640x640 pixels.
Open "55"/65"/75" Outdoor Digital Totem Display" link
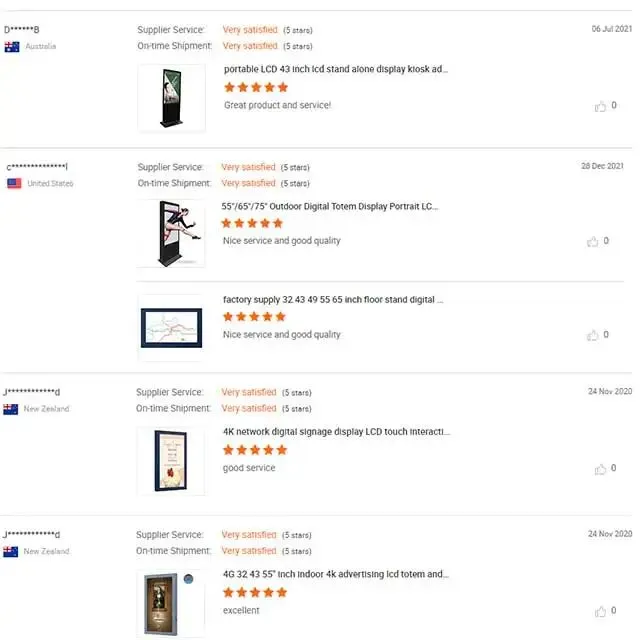330,206
